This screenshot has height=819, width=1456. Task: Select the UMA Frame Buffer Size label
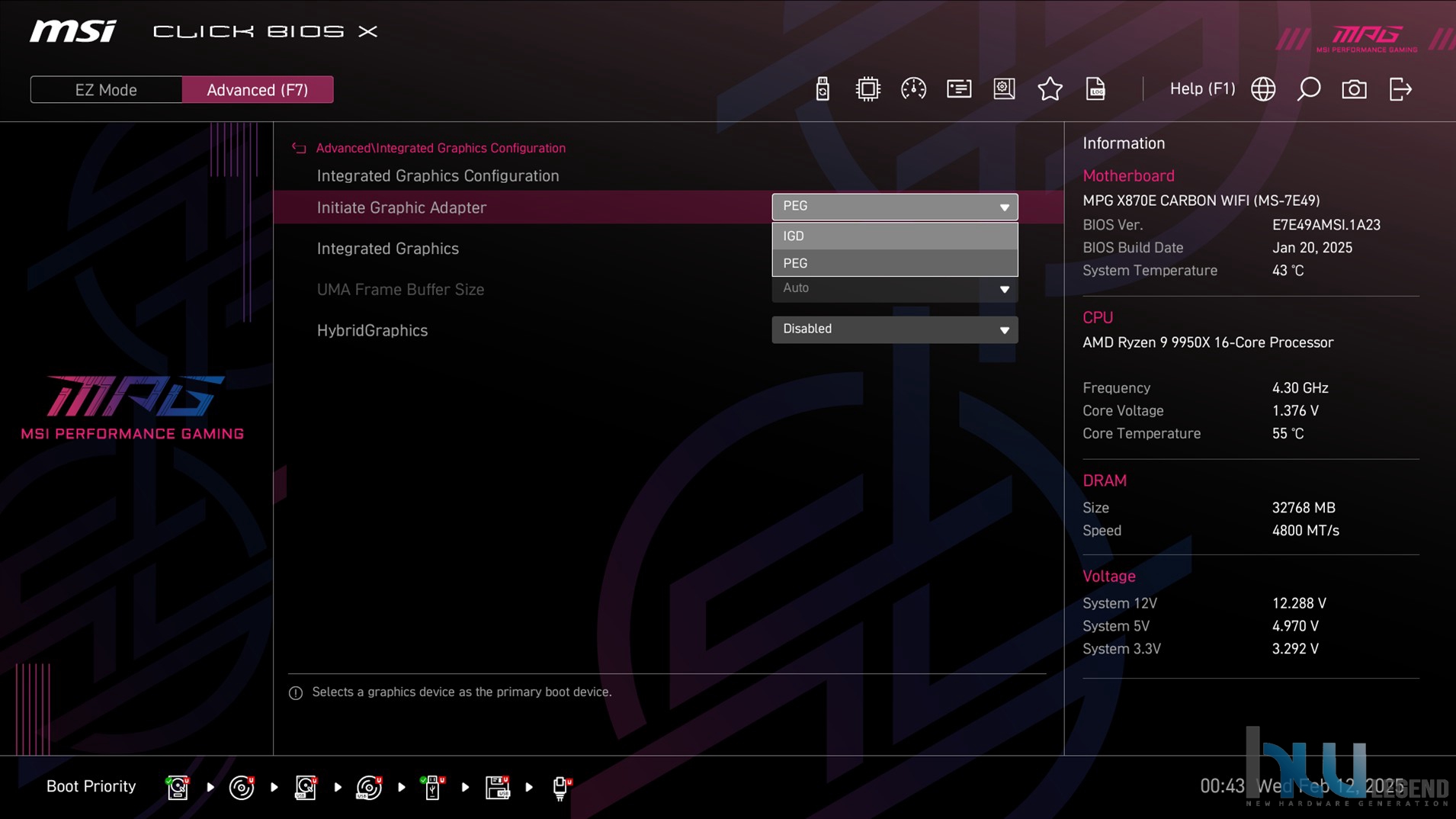(x=400, y=290)
